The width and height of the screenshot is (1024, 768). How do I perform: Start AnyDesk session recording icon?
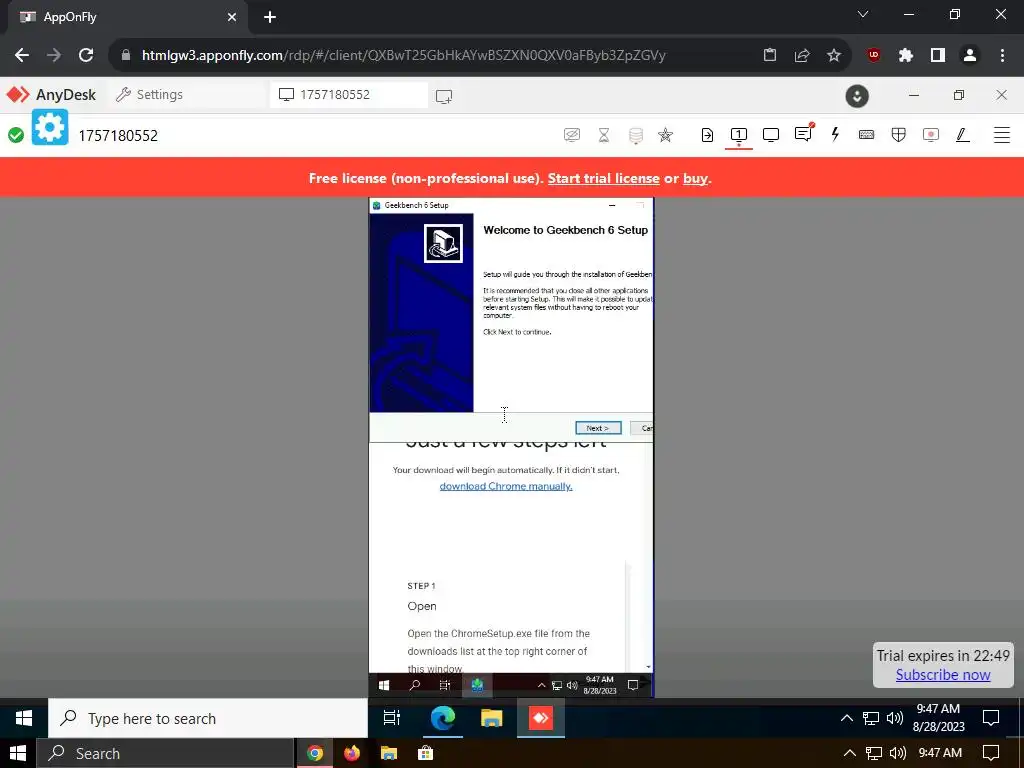931,135
